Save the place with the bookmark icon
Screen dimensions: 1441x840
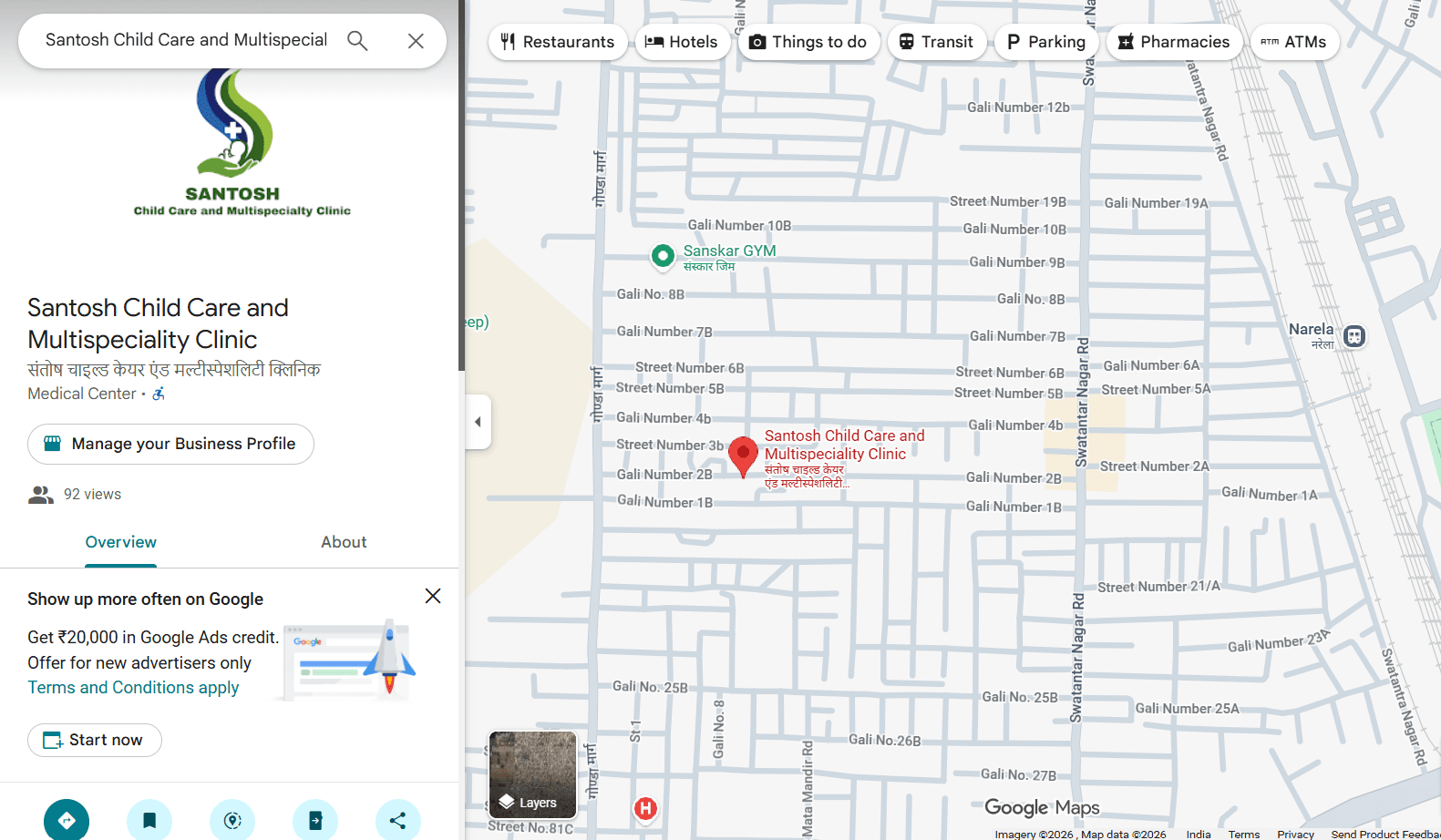(149, 820)
